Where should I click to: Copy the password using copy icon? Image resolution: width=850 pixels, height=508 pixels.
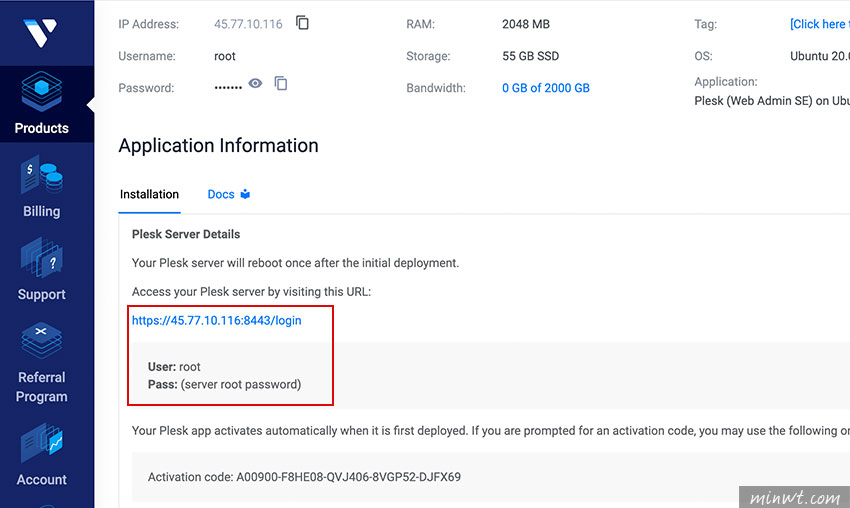click(281, 83)
